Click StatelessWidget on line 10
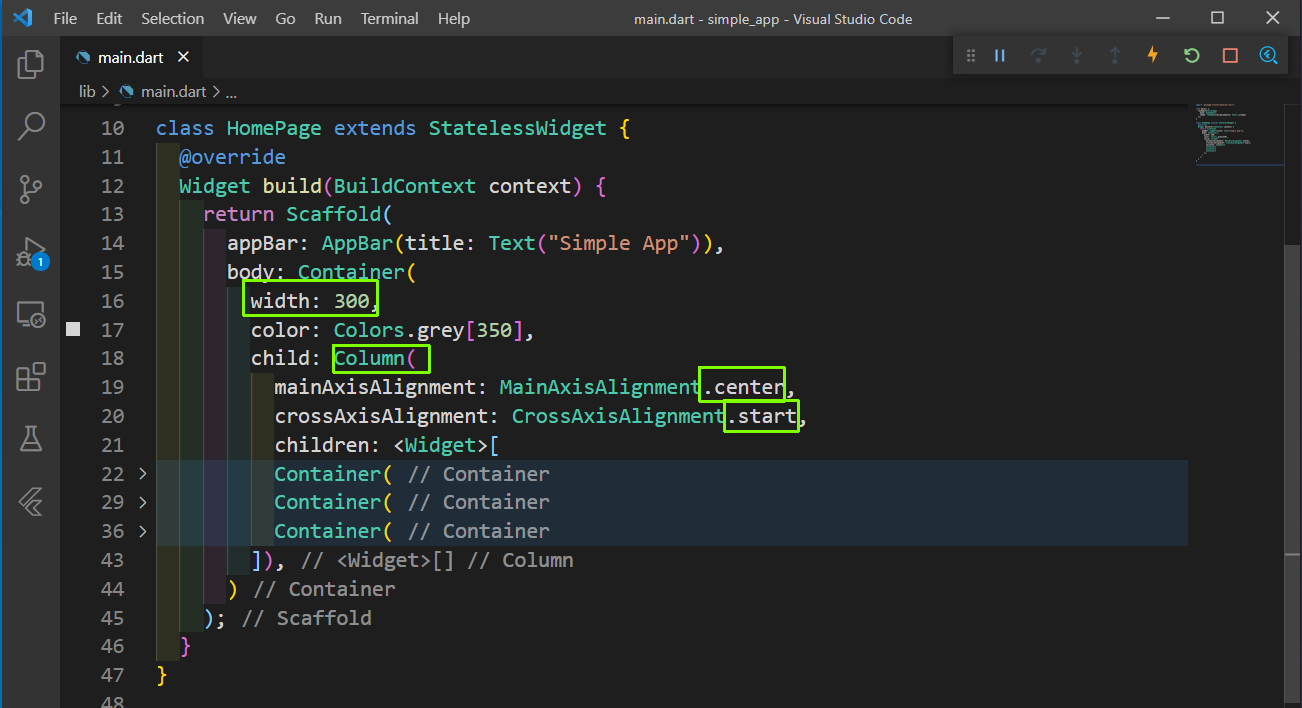 [x=517, y=128]
